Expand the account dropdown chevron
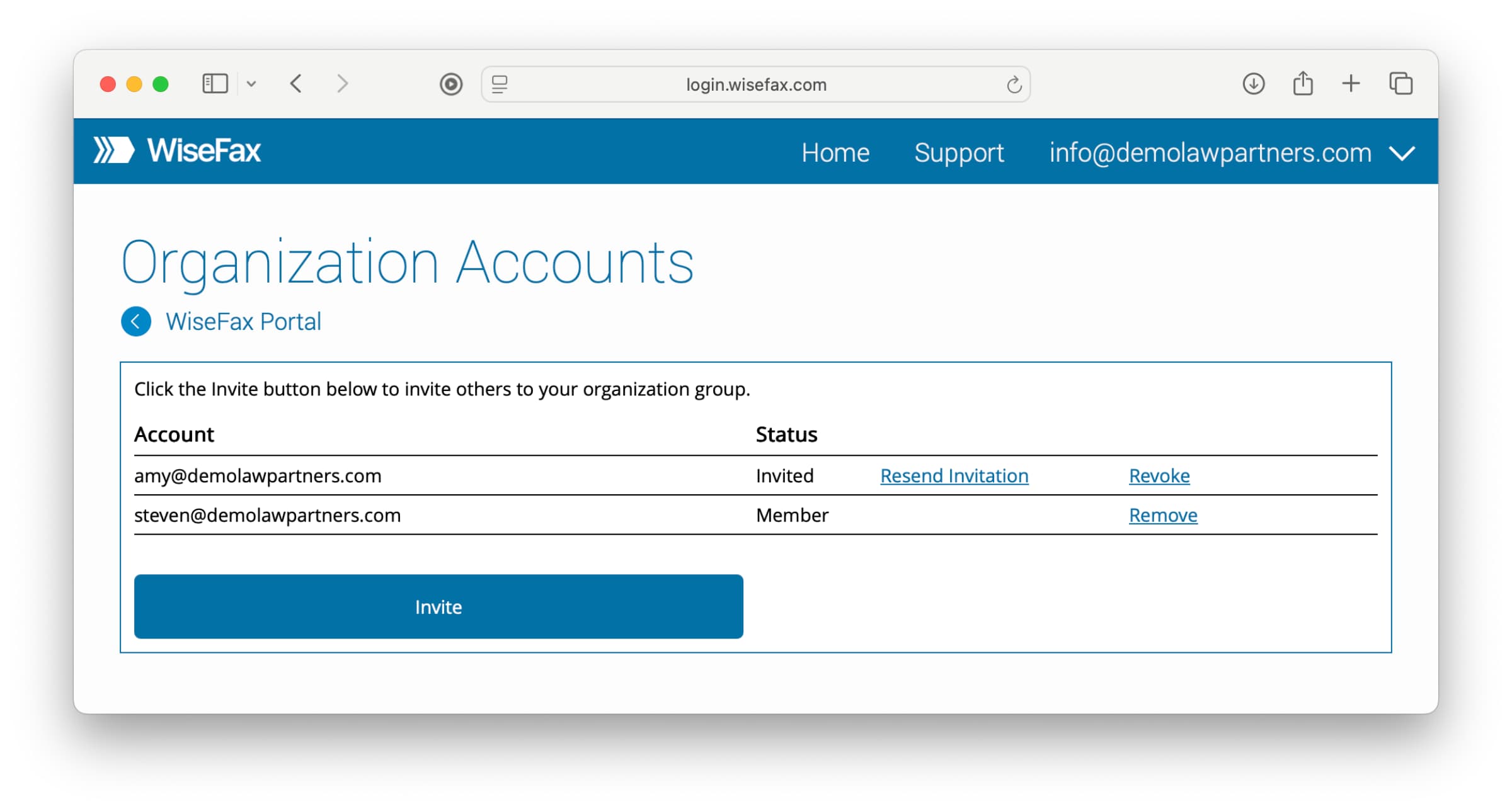Screen dimensions: 1512x811 point(1402,153)
